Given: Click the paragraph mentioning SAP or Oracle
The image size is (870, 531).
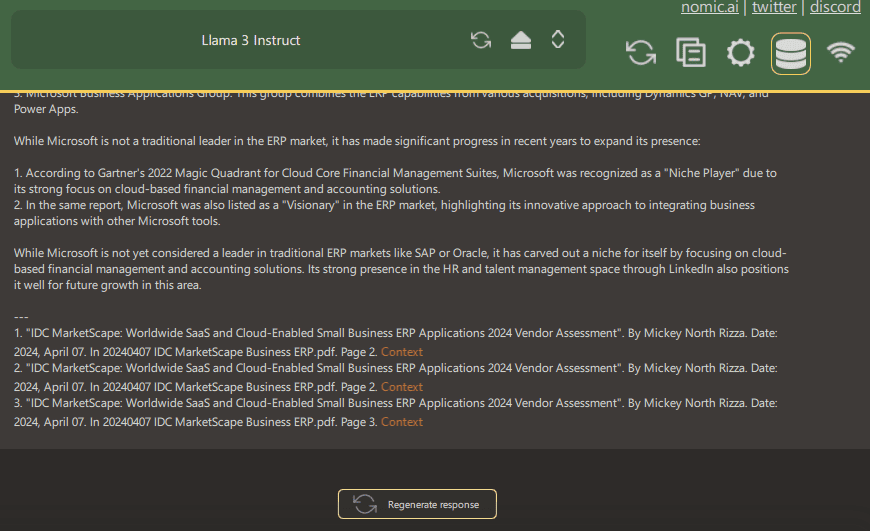Looking at the screenshot, I should (400, 269).
